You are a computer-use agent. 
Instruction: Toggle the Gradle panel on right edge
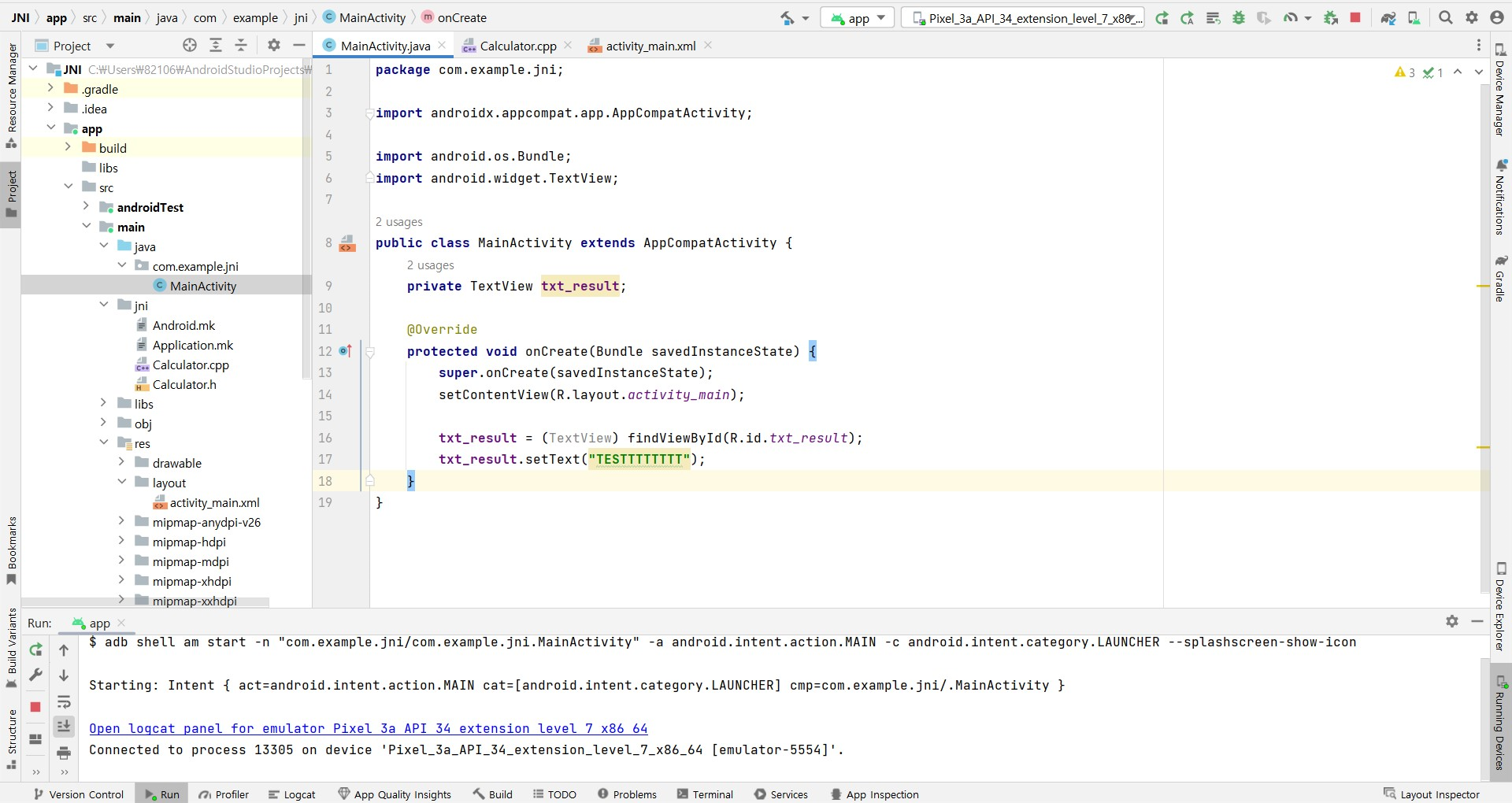tap(1500, 279)
